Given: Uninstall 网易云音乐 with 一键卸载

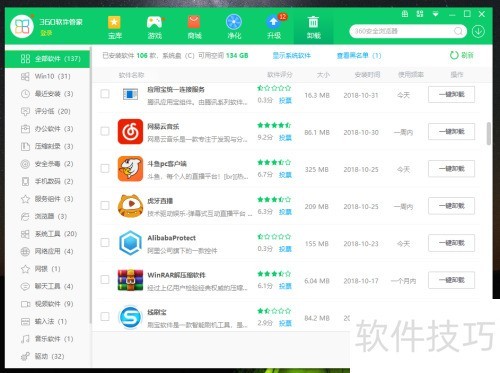Looking at the screenshot, I should pyautogui.click(x=451, y=132).
